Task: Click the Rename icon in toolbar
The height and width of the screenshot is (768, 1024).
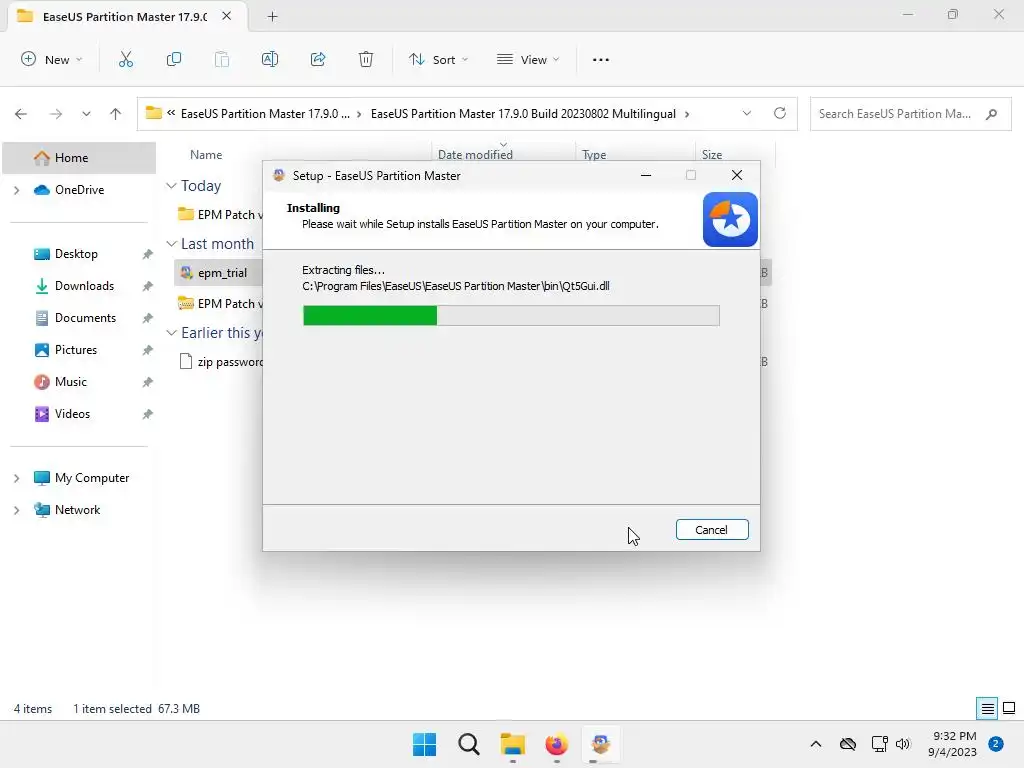Action: 270,59
